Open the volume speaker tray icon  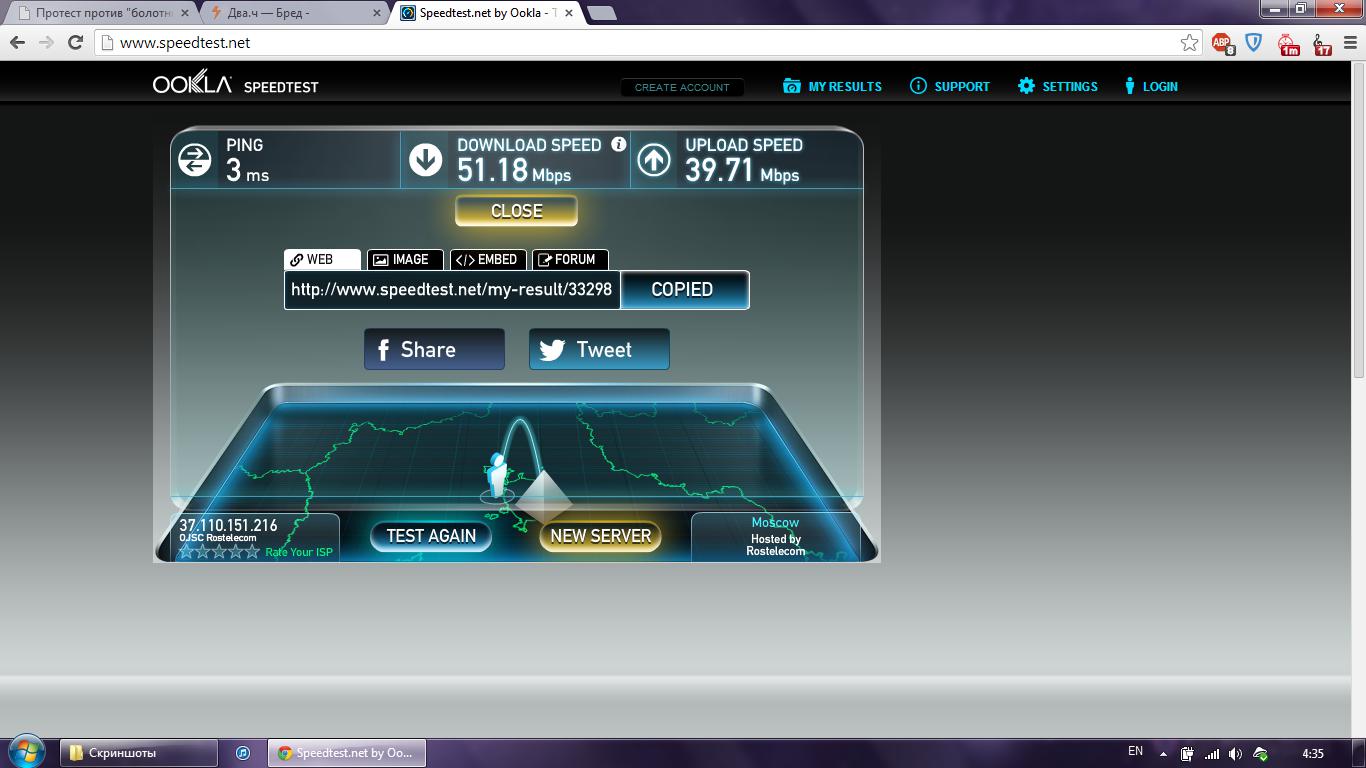[1236, 754]
